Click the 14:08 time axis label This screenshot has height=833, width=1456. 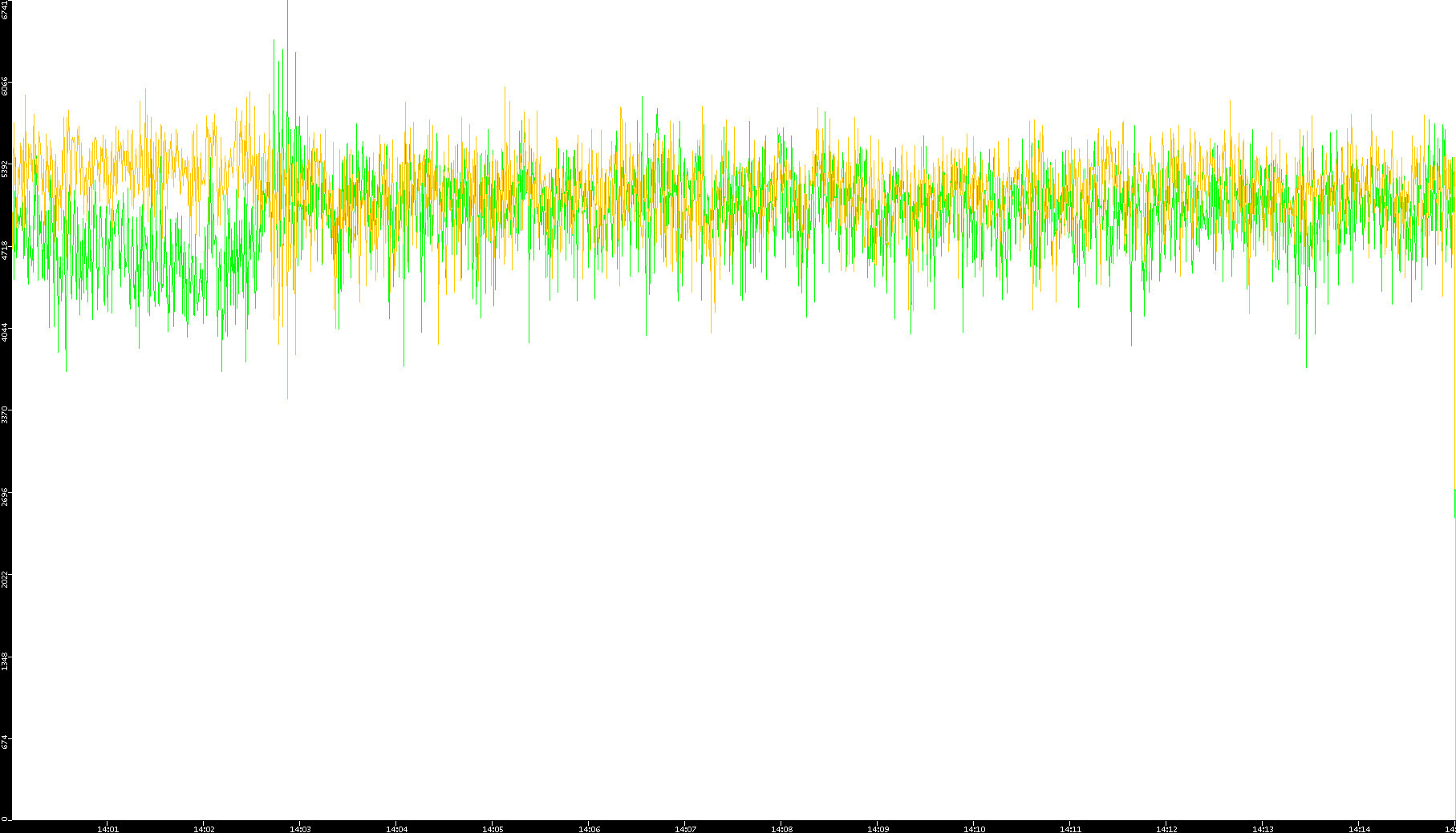[x=781, y=829]
